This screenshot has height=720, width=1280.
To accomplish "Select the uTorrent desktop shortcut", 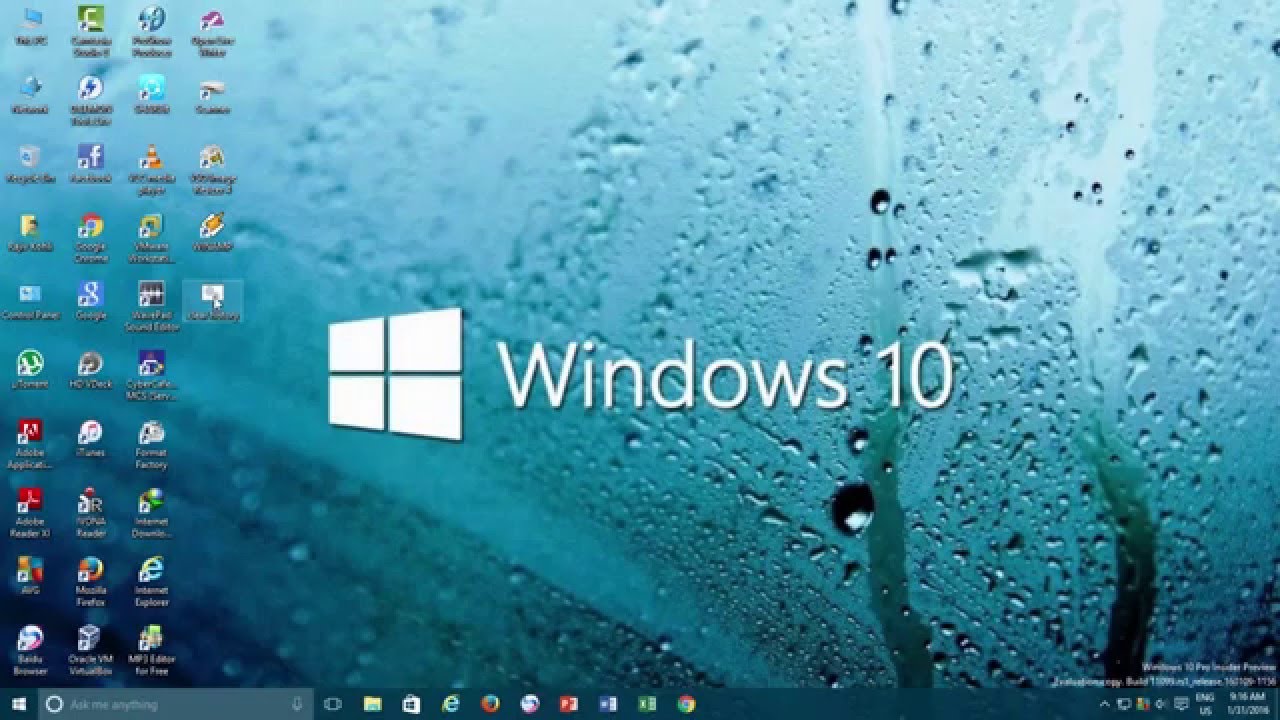I will click(x=30, y=369).
